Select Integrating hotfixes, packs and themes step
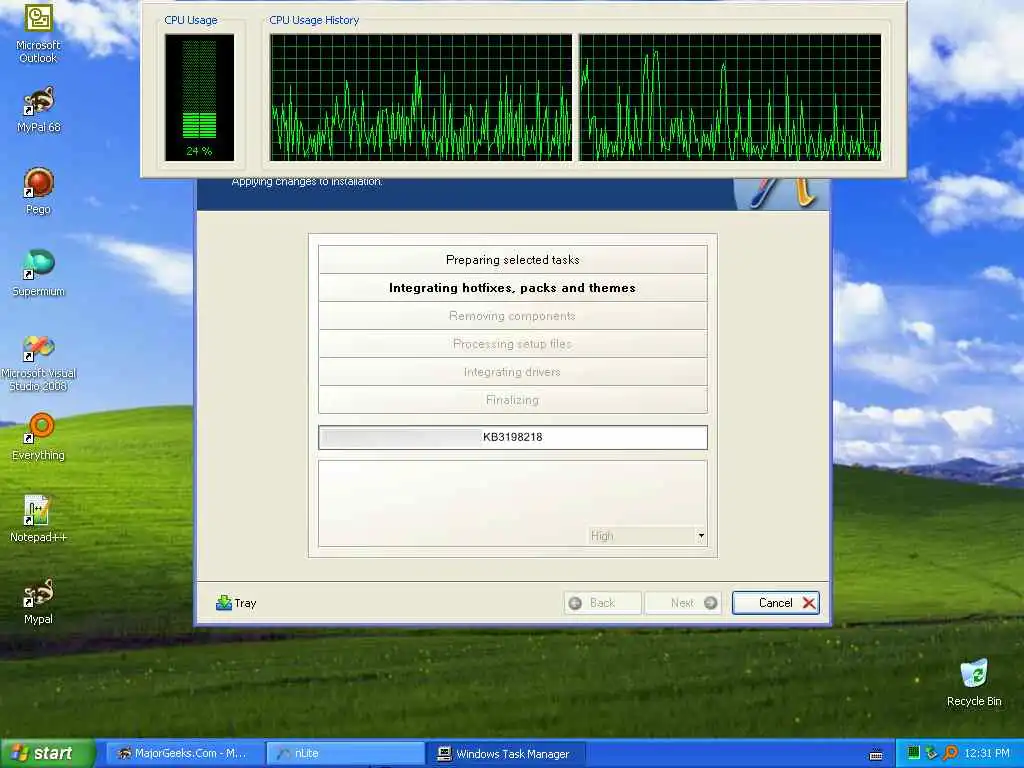The height and width of the screenshot is (768, 1024). (513, 288)
